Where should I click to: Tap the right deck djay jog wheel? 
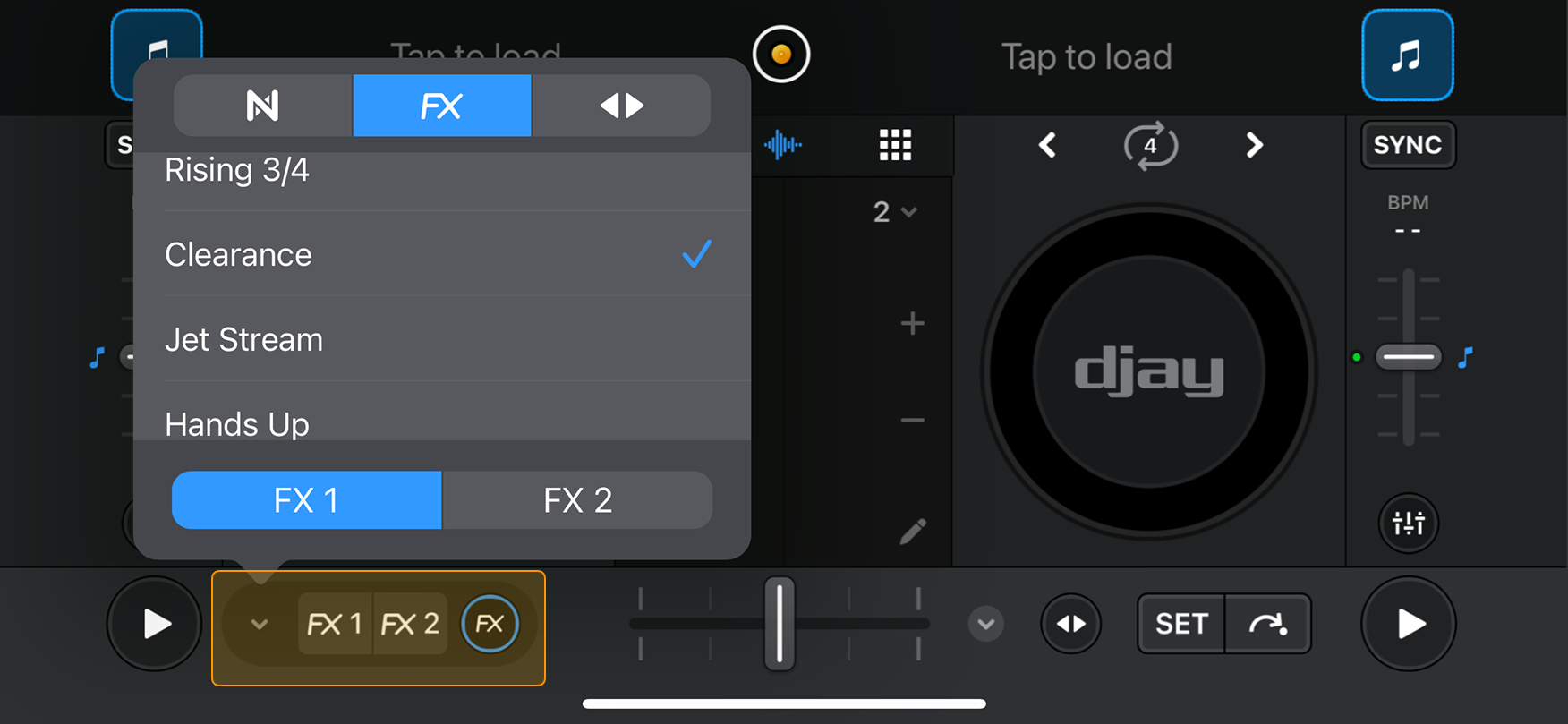[x=1149, y=371]
